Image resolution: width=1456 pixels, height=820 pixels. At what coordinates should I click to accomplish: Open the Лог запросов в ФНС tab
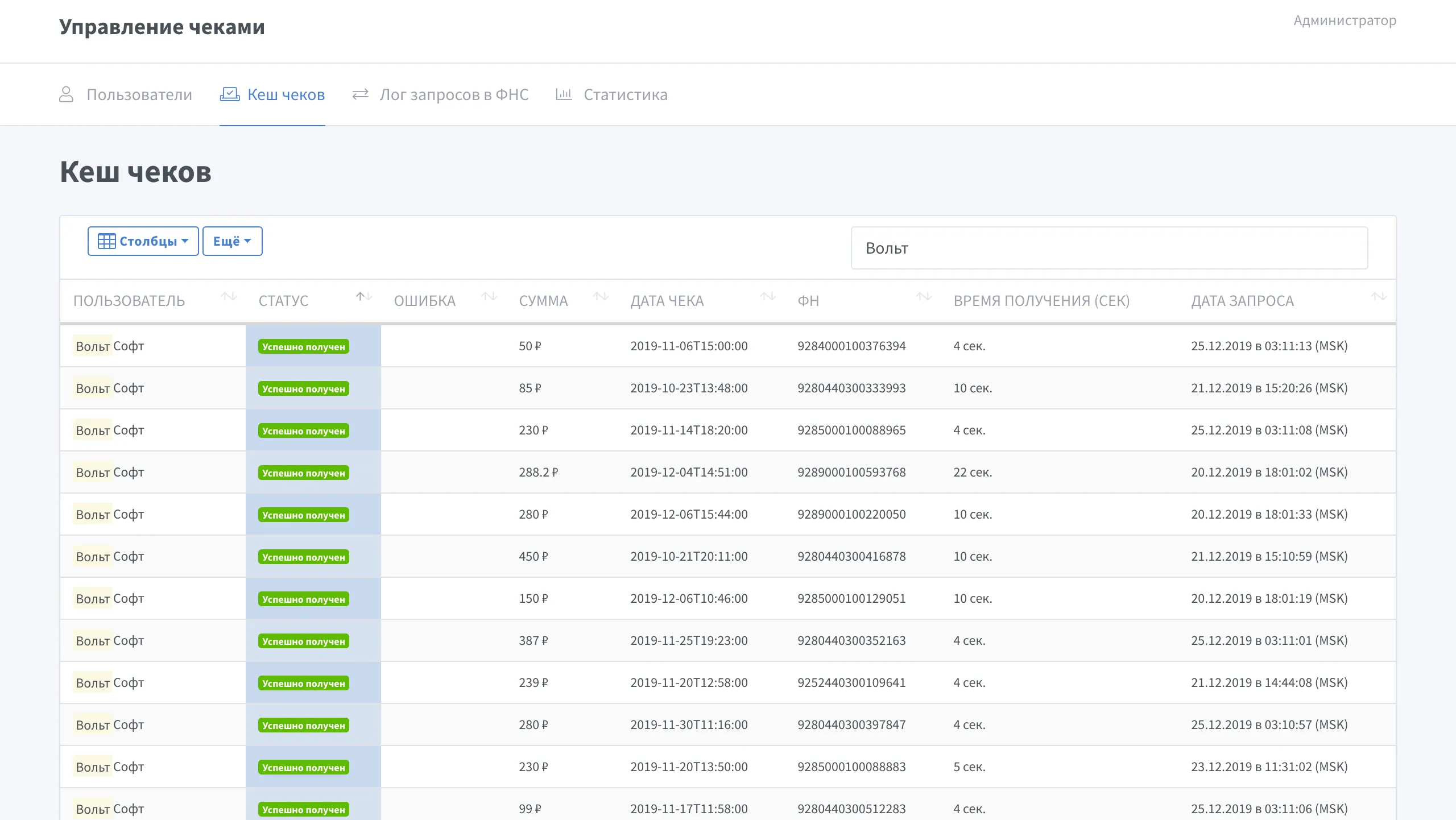(453, 94)
